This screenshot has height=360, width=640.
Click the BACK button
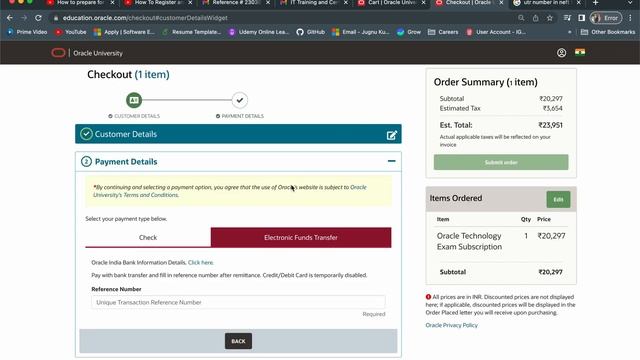click(238, 341)
